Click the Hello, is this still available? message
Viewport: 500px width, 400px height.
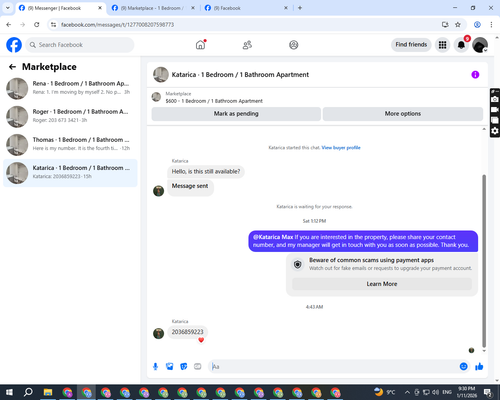pos(206,172)
